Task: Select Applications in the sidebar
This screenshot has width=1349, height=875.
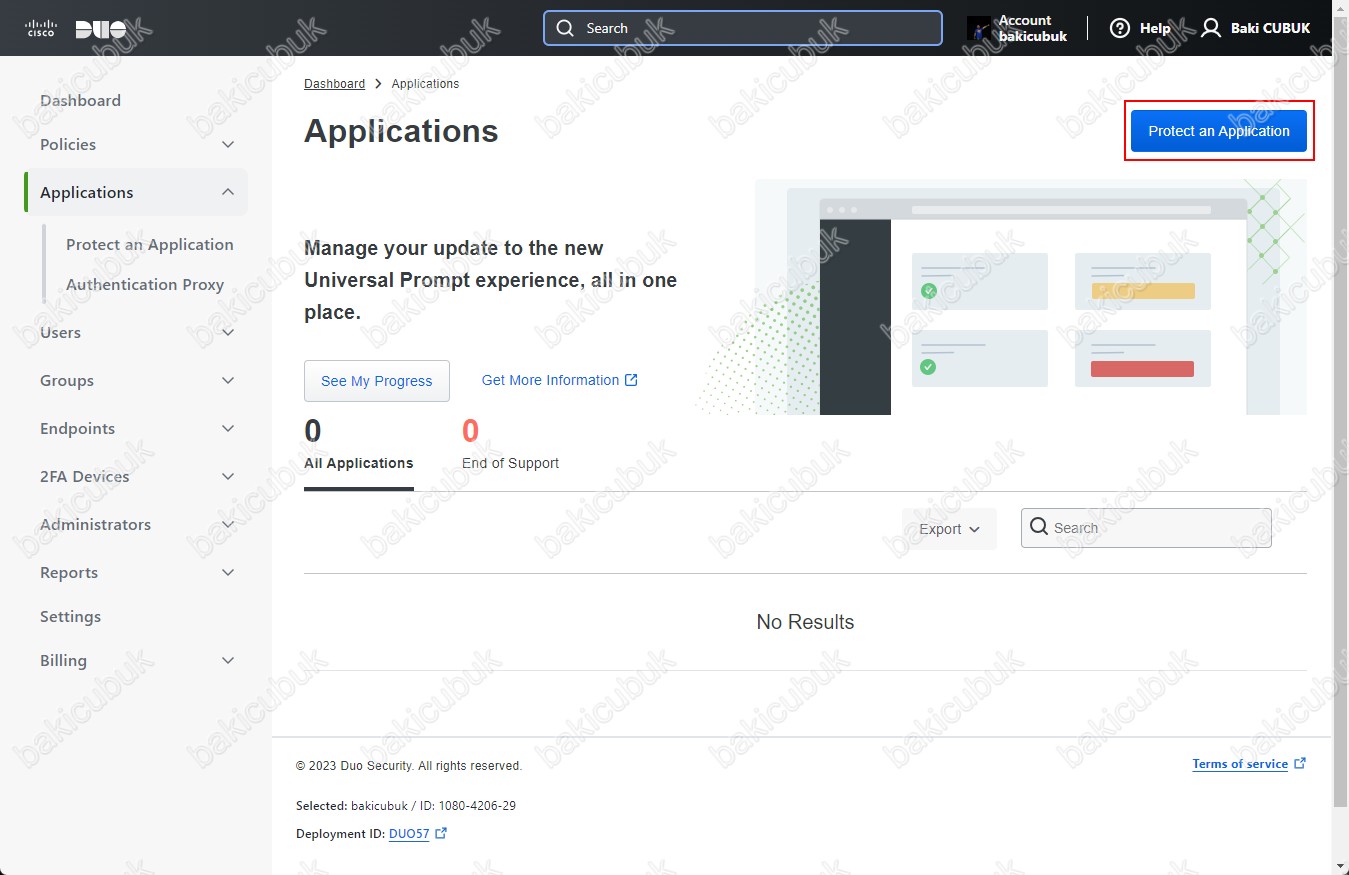Action: click(x=86, y=192)
